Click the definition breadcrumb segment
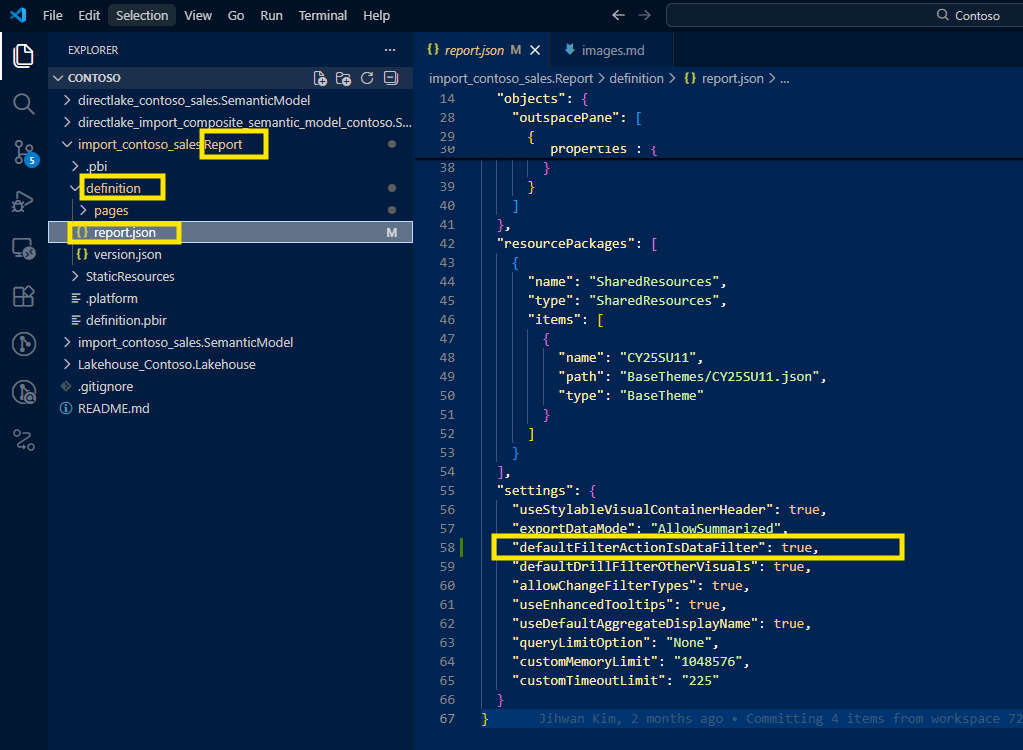This screenshot has width=1023, height=750. coord(636,79)
